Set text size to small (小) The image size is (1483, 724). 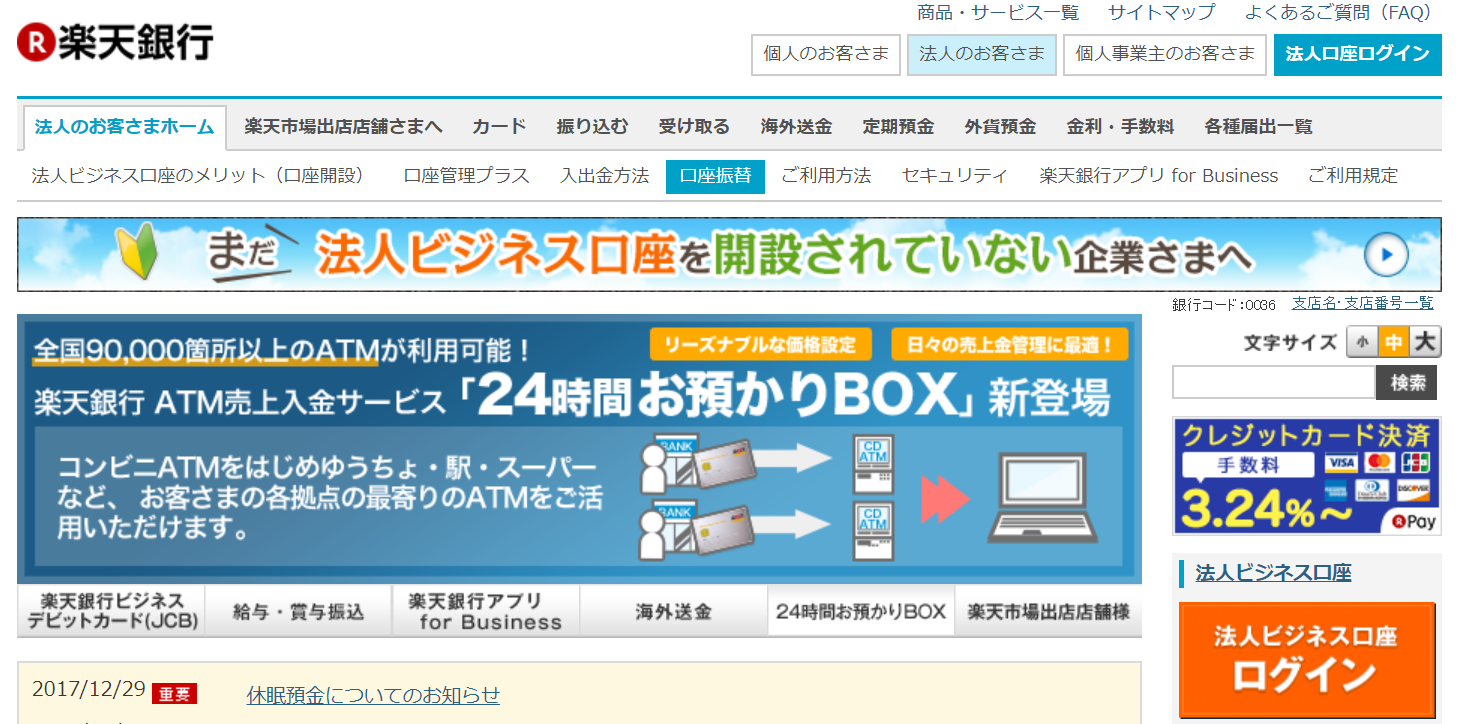(1361, 343)
